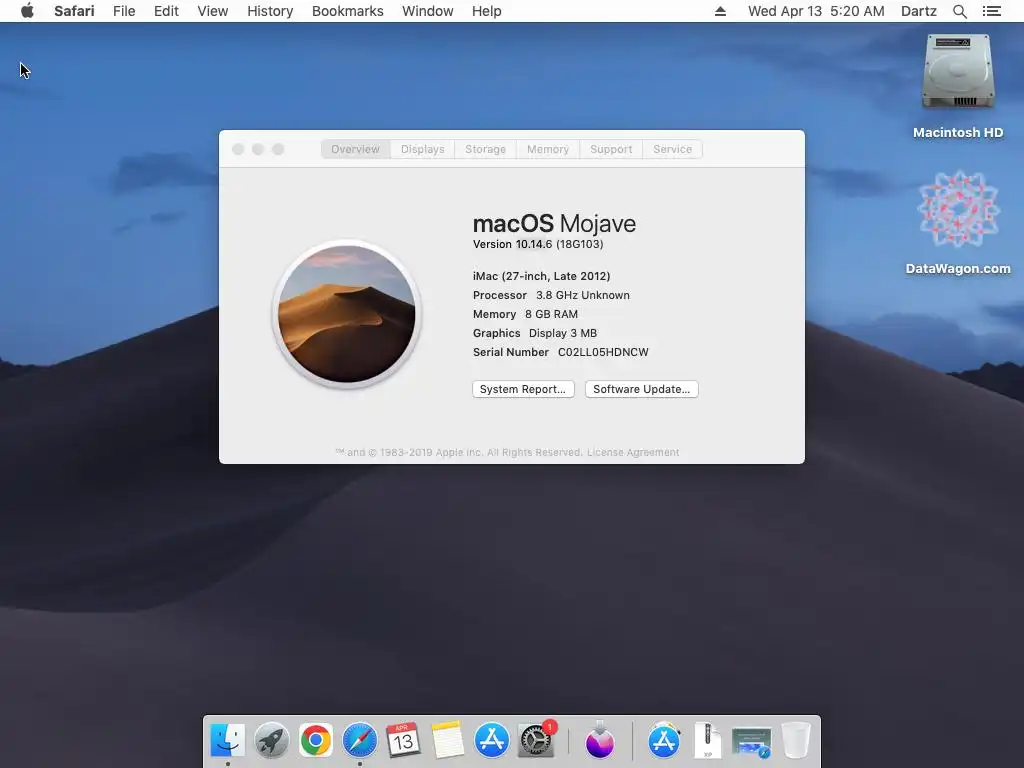Switch to the Service tab
The width and height of the screenshot is (1024, 768).
pos(672,149)
